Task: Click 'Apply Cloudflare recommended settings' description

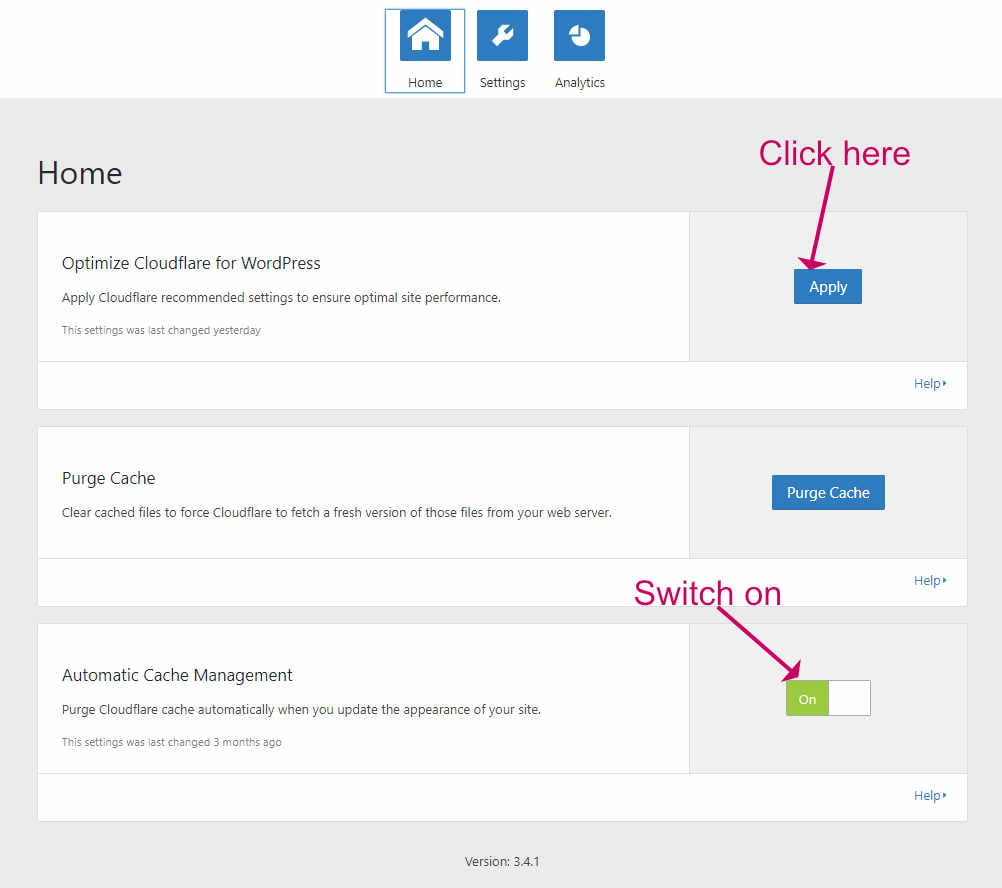Action: tap(281, 298)
